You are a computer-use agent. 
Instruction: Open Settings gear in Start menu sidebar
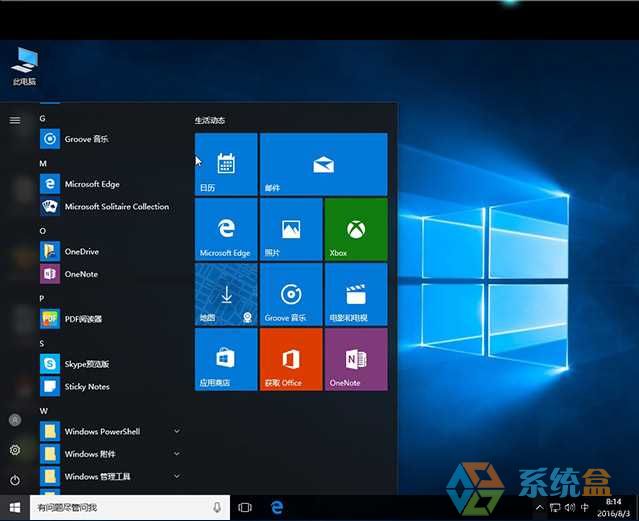tap(15, 450)
